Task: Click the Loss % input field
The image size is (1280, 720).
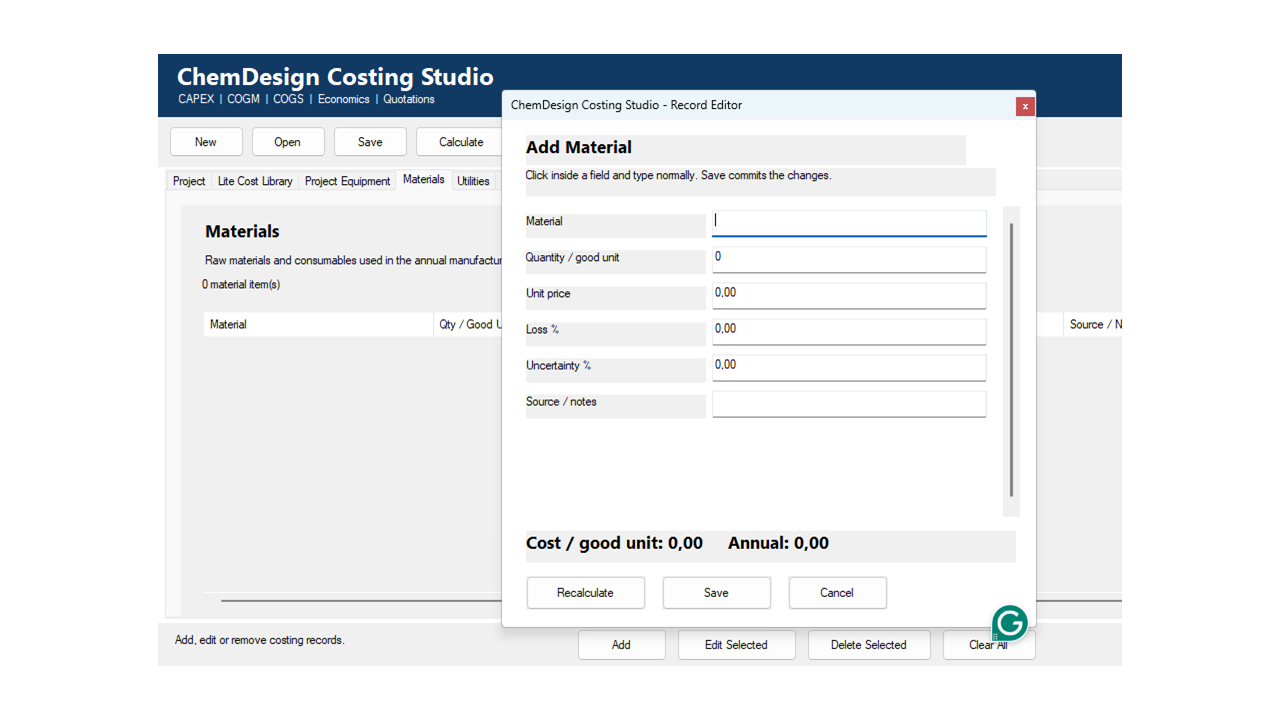Action: [x=849, y=331]
